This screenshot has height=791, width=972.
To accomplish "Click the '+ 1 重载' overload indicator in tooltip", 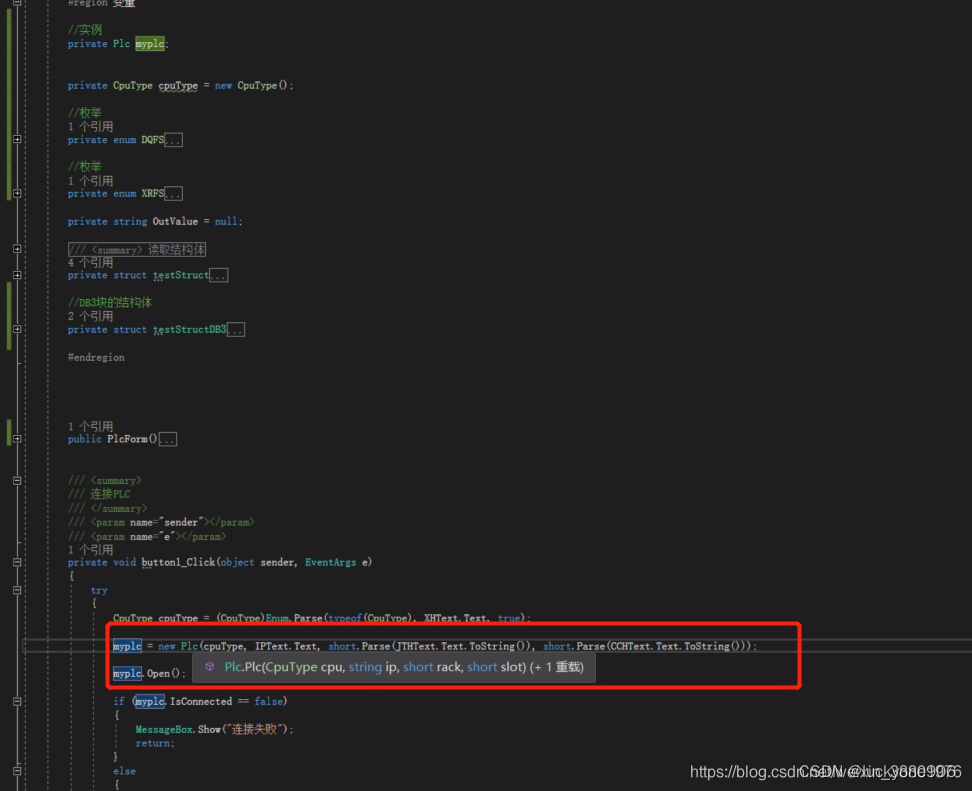I will click(x=555, y=666).
